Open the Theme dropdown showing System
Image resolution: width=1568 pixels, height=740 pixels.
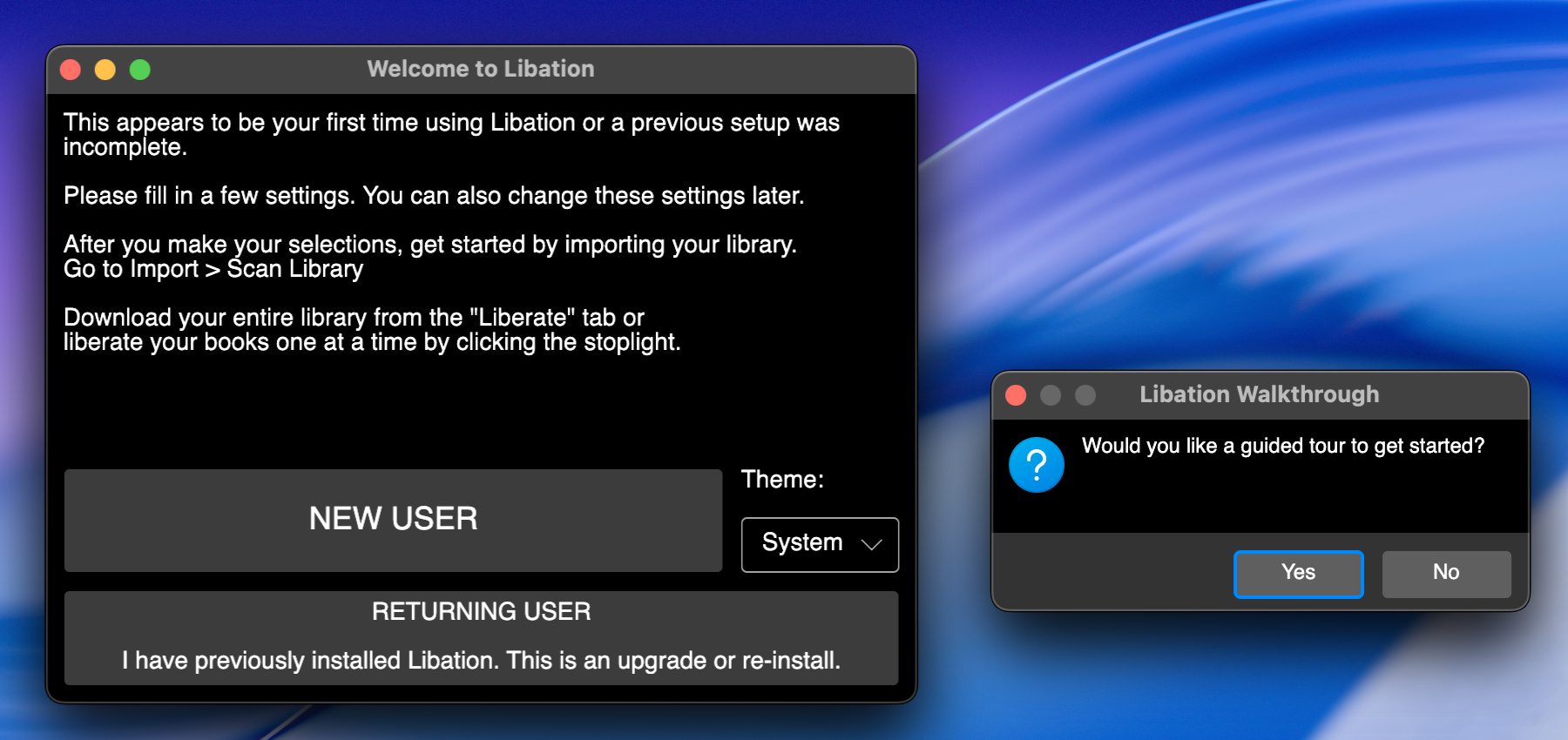tap(819, 544)
